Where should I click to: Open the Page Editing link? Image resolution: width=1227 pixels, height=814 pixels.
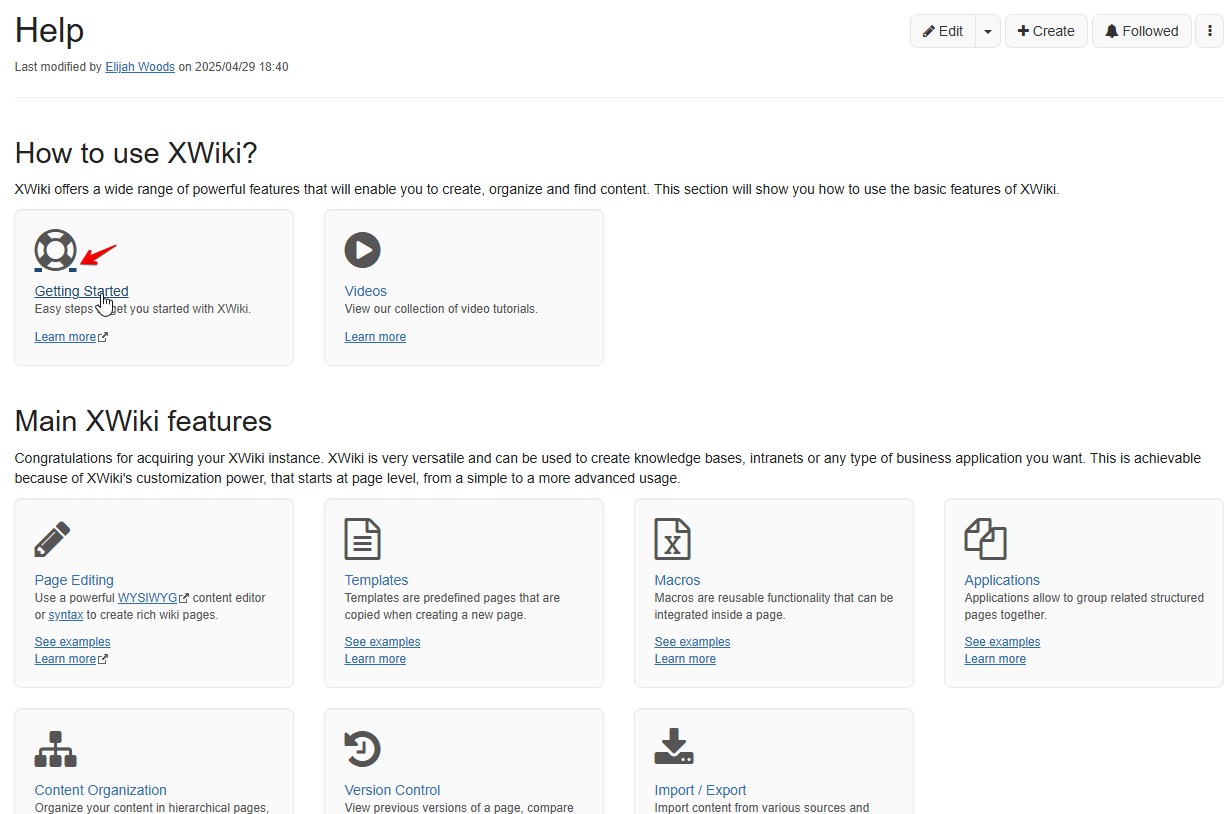pyautogui.click(x=74, y=580)
